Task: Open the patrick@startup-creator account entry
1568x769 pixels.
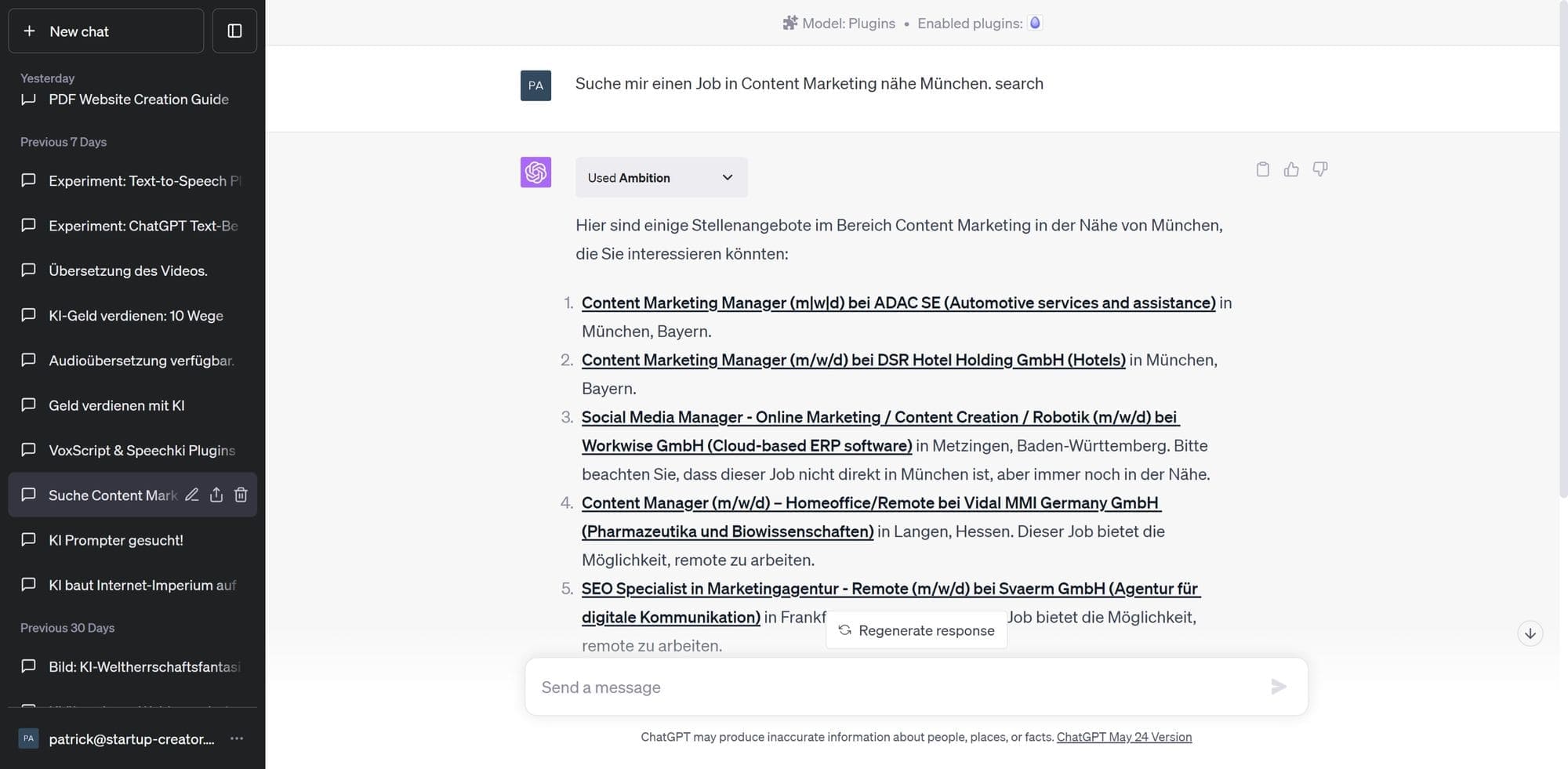Action: click(x=132, y=738)
